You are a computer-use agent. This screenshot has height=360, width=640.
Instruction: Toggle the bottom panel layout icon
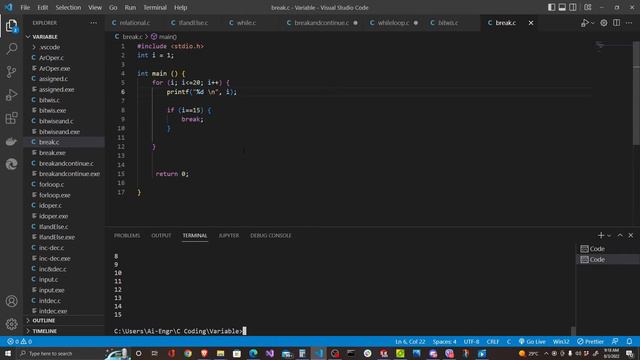click(x=562, y=7)
